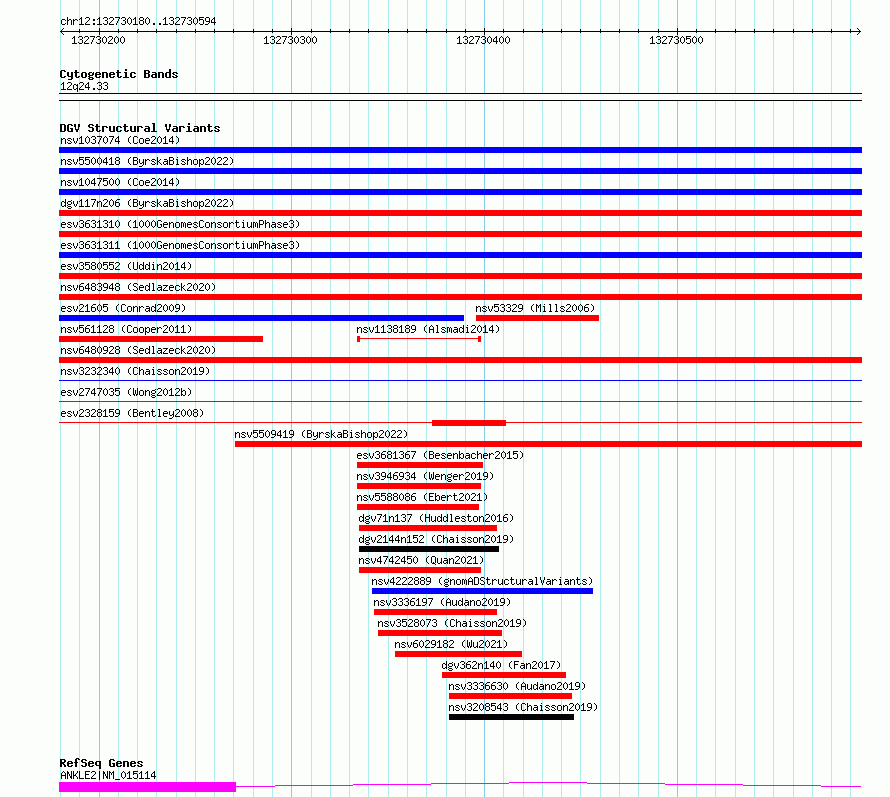Open esv3631311 (1000GenomesConsortiumPhase3) label
Image resolution: width=890 pixels, height=797 pixels.
click(180, 245)
